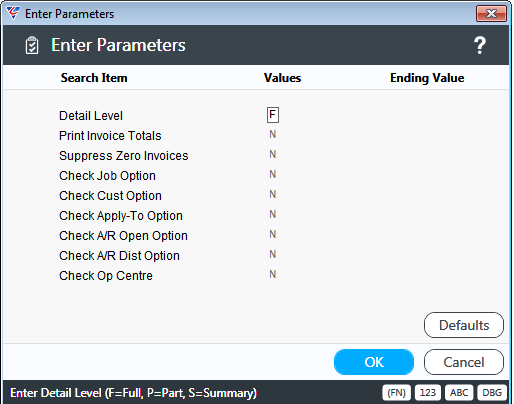This screenshot has width=514, height=404.
Task: Click the clipboard checklist icon in header
Action: [x=32, y=45]
